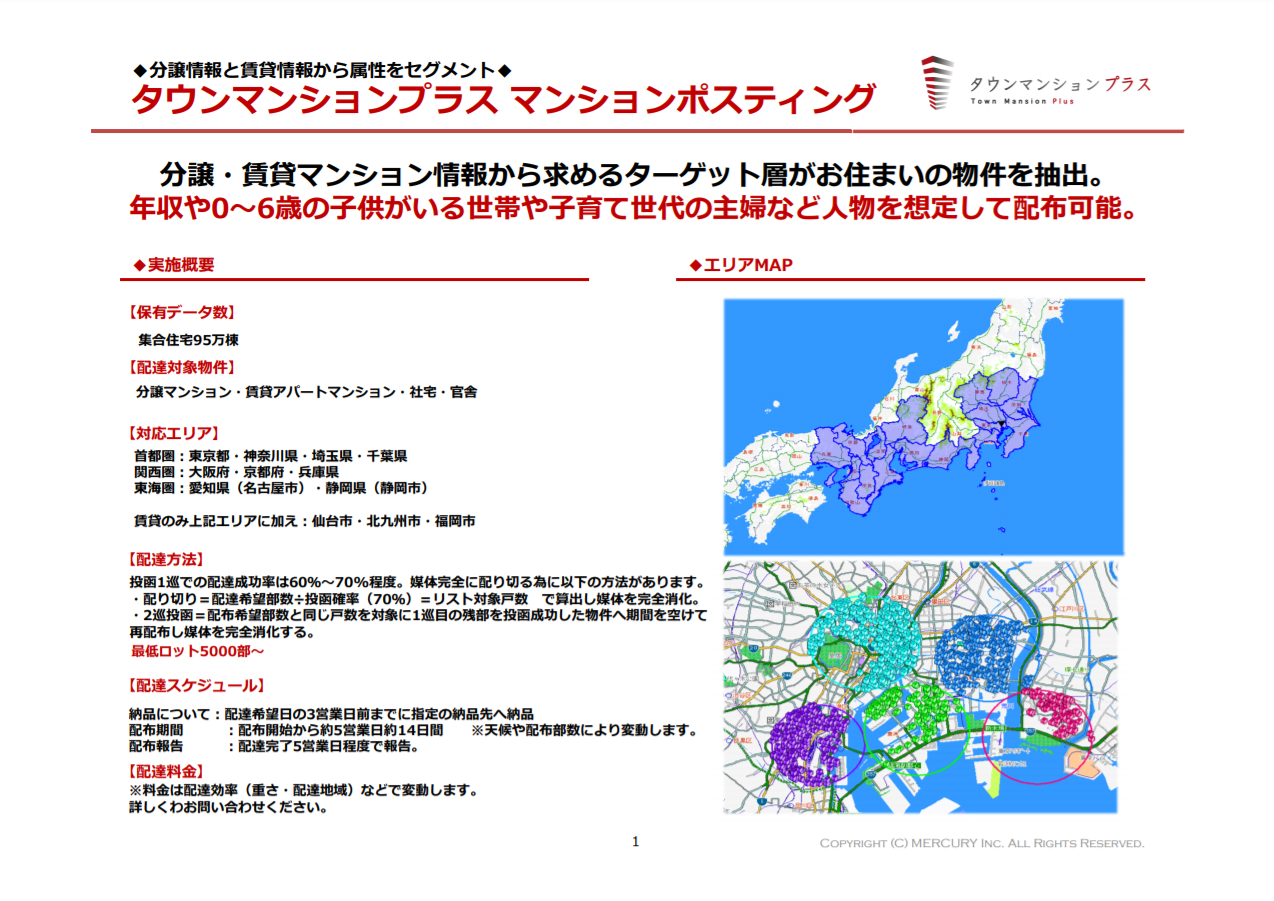Screen dimensions: 1274x901
Task: Select the black headline starting "分譲・賃貸マンション情報から"
Action: point(632,176)
